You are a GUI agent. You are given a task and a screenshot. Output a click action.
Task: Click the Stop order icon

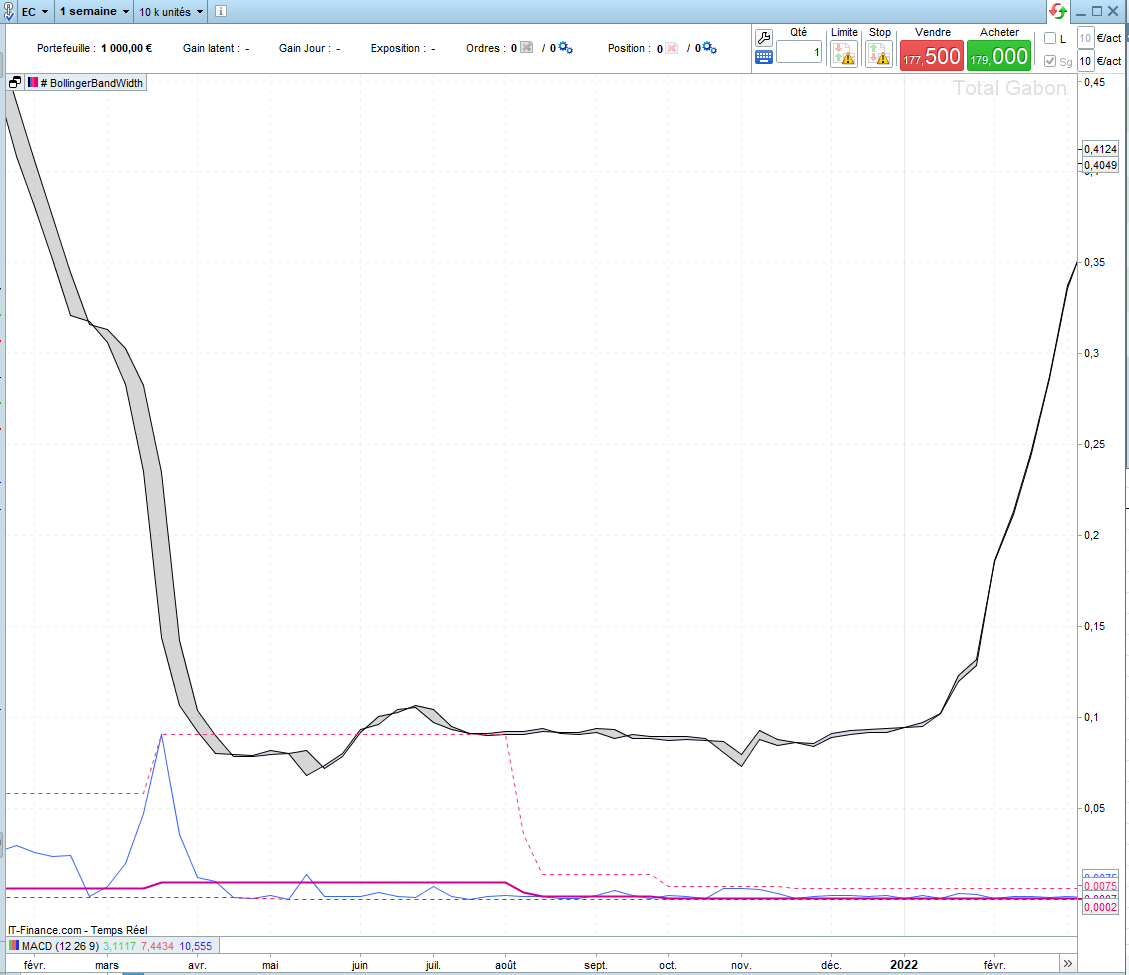pos(879,54)
